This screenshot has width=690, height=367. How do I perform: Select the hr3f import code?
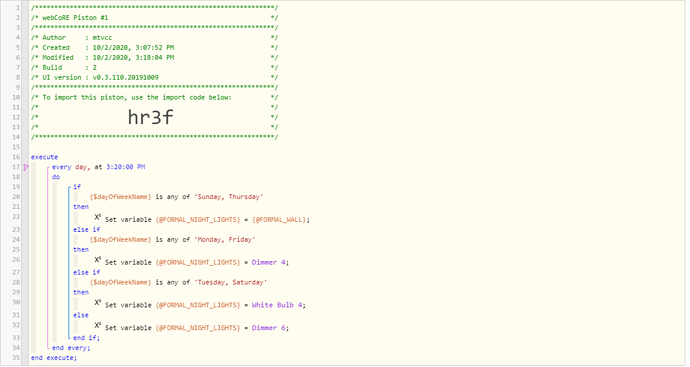[150, 117]
